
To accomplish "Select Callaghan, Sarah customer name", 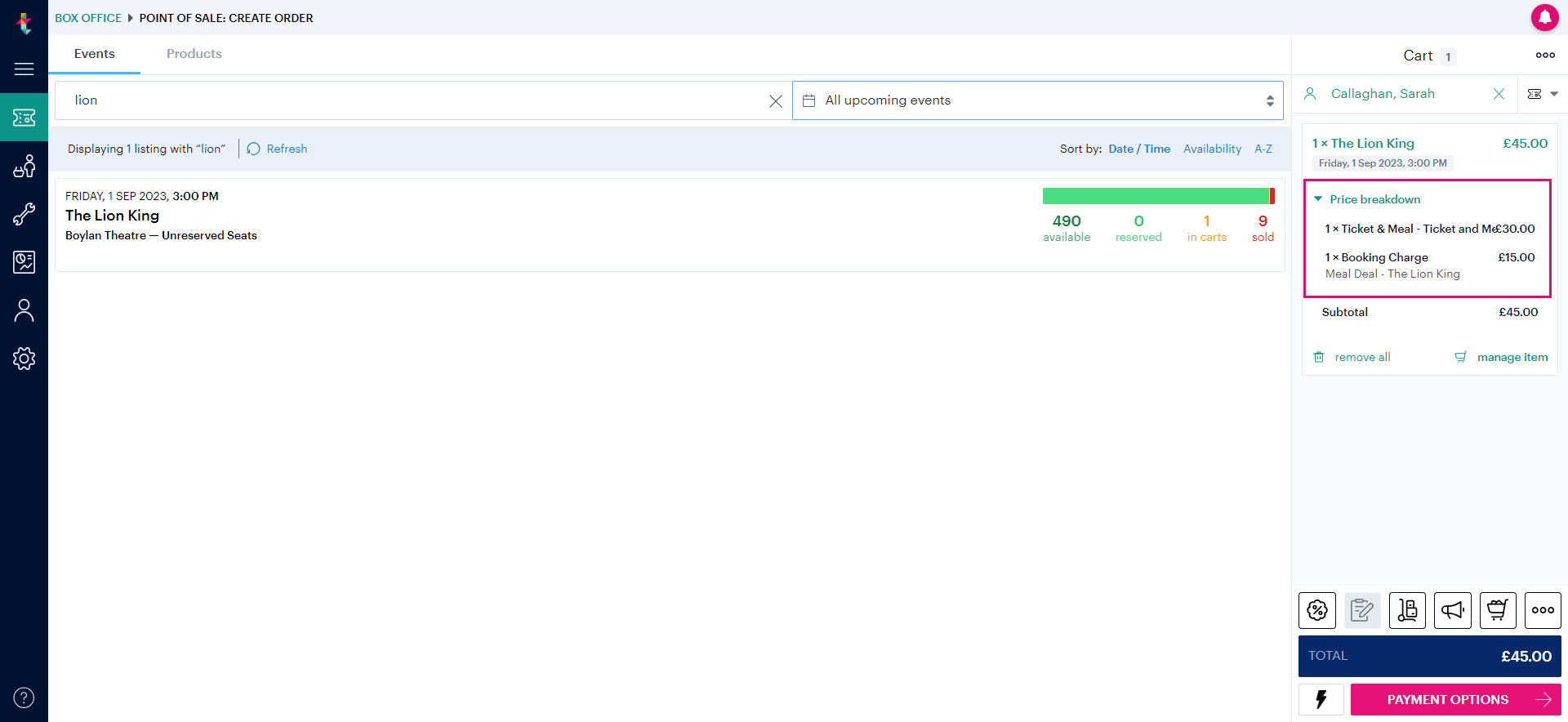I will 1383,94.
